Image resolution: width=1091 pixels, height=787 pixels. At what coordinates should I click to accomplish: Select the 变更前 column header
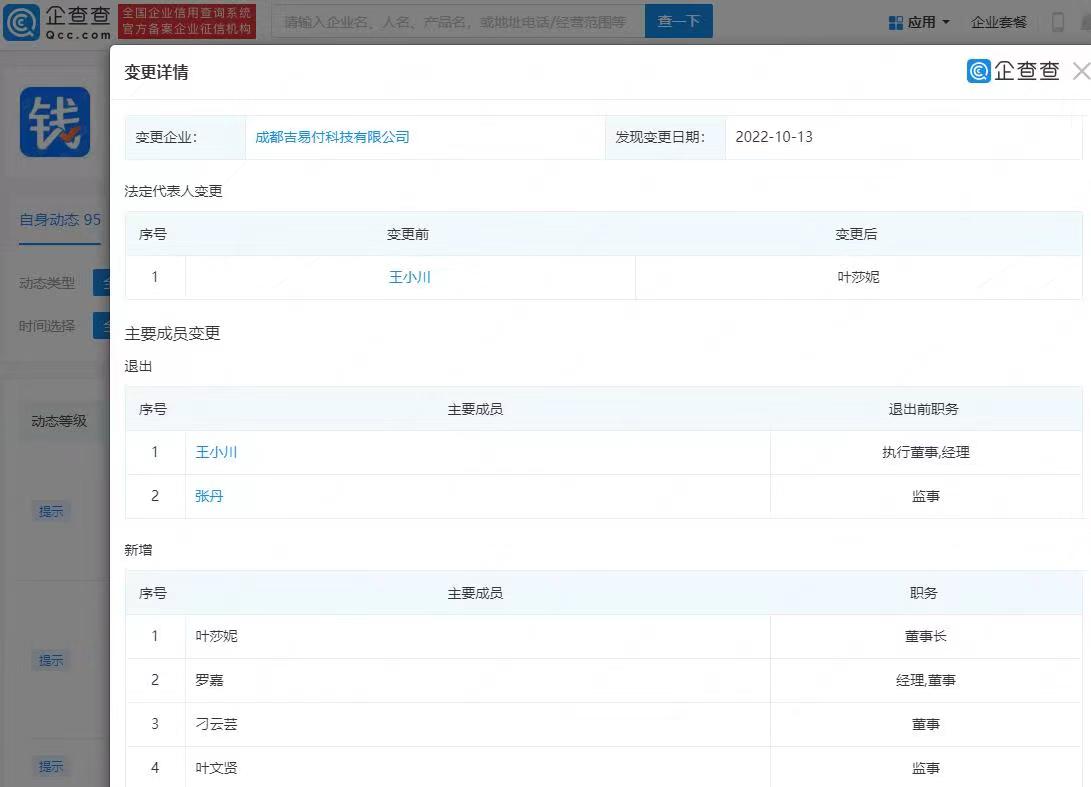[408, 234]
